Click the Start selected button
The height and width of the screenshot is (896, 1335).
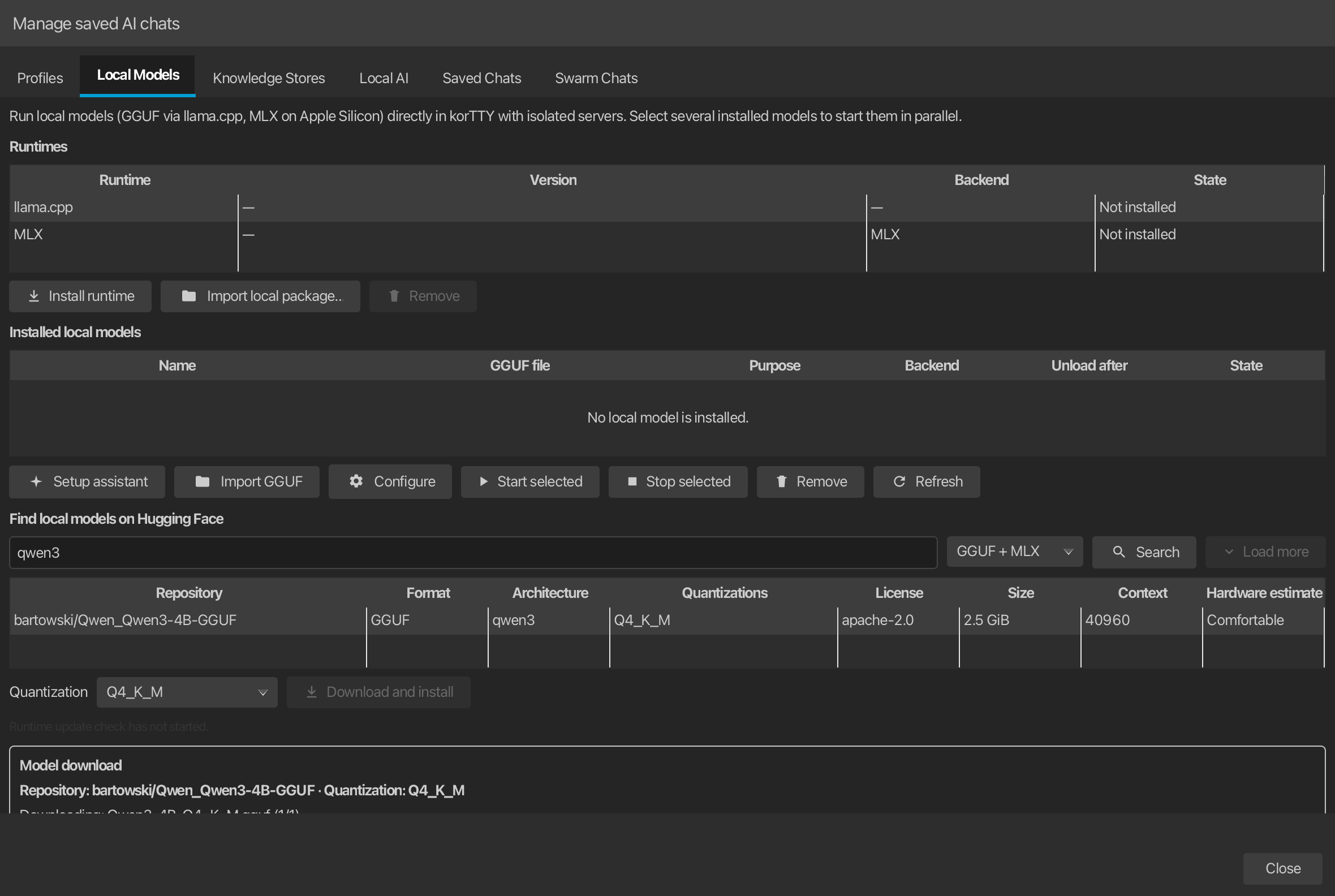click(x=531, y=482)
